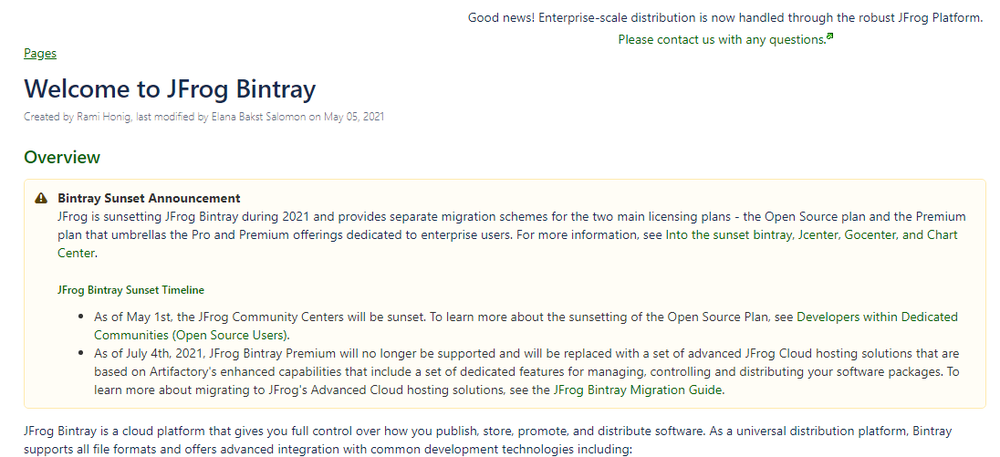Click the 'Bintray Sunset Announcement' bold title
This screenshot has width=1000, height=457.
pos(149,198)
